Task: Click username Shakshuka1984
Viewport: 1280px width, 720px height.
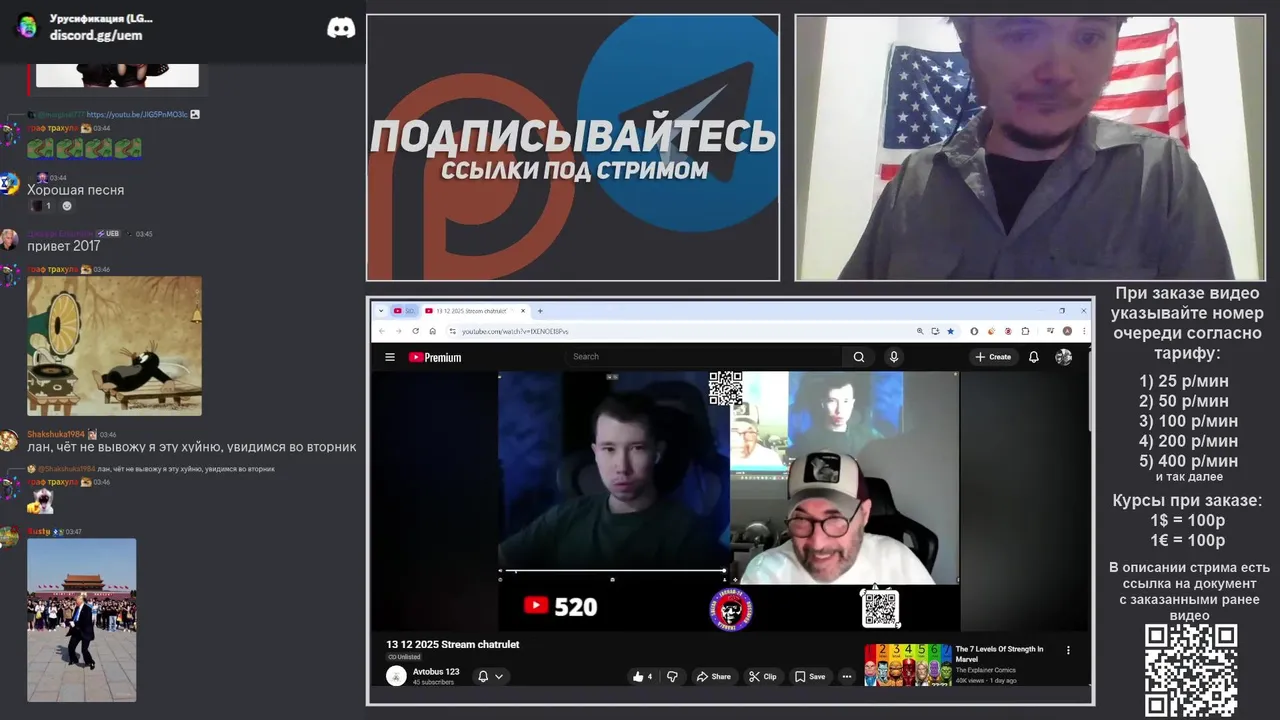Action: pyautogui.click(x=56, y=435)
